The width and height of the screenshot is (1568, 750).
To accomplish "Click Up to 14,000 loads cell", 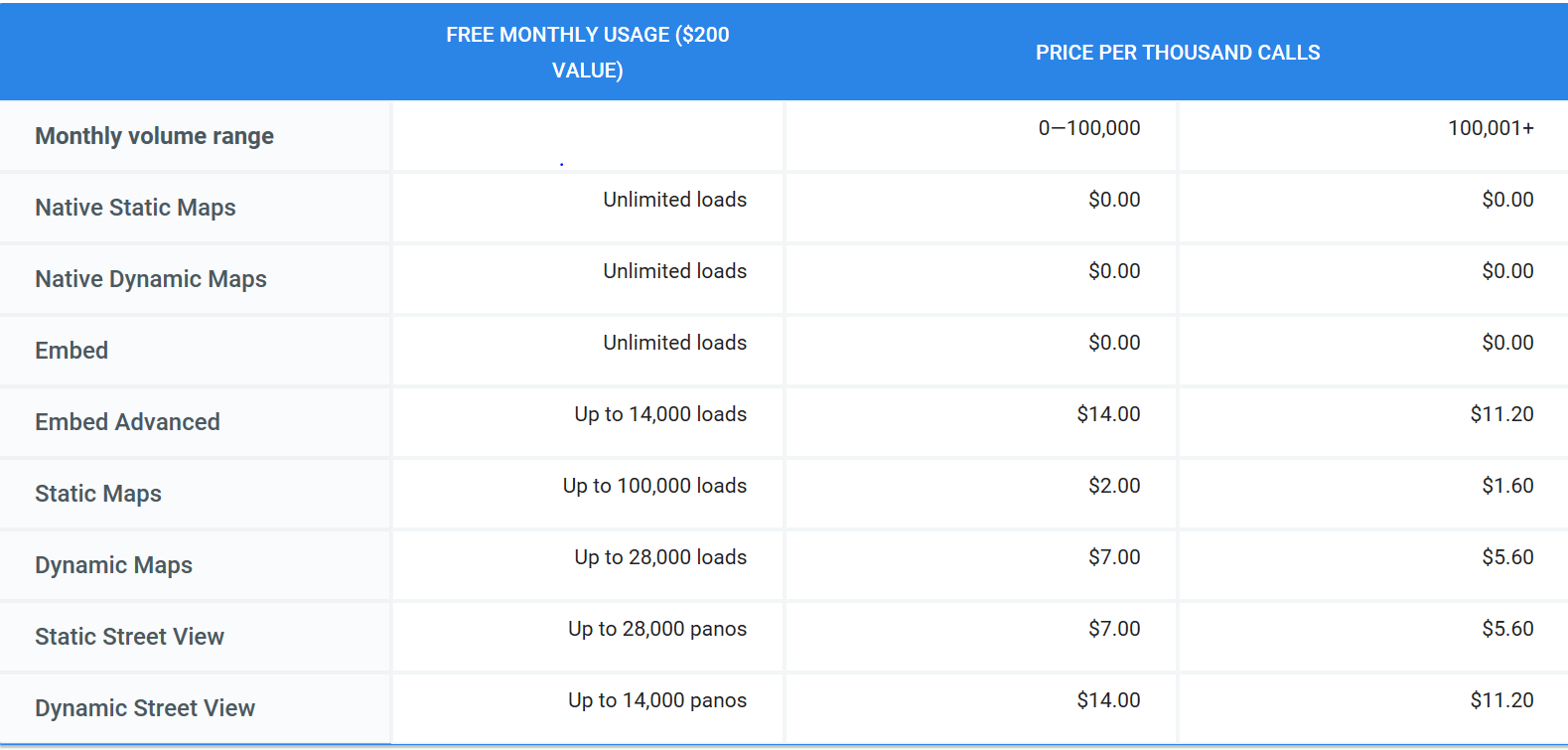I will coord(660,414).
